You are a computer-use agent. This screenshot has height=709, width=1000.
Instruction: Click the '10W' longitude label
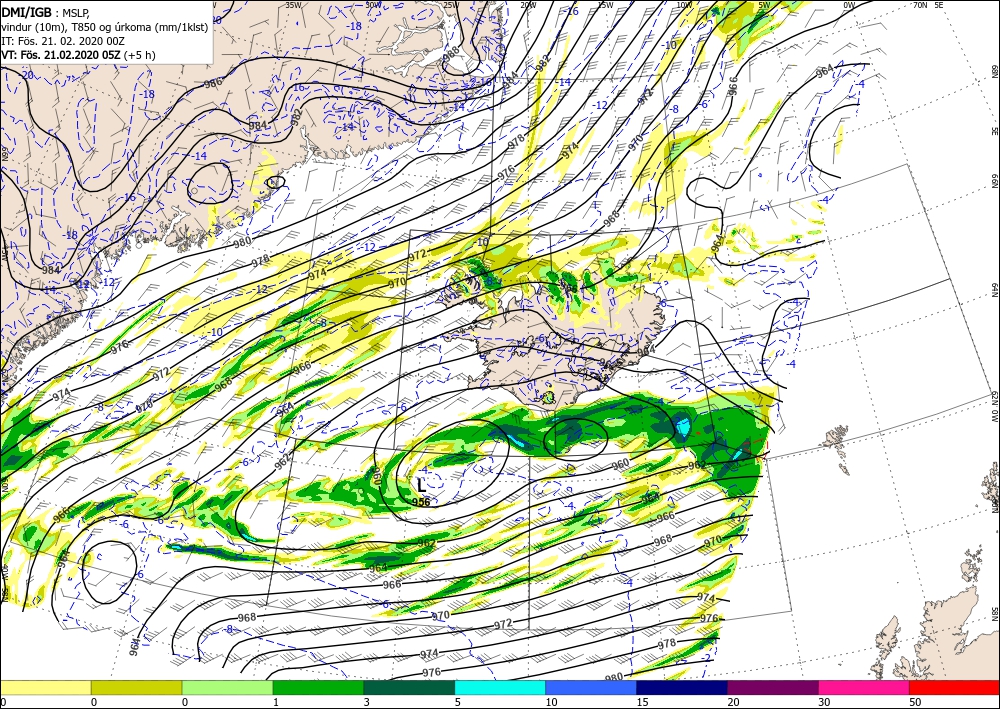[x=684, y=5]
